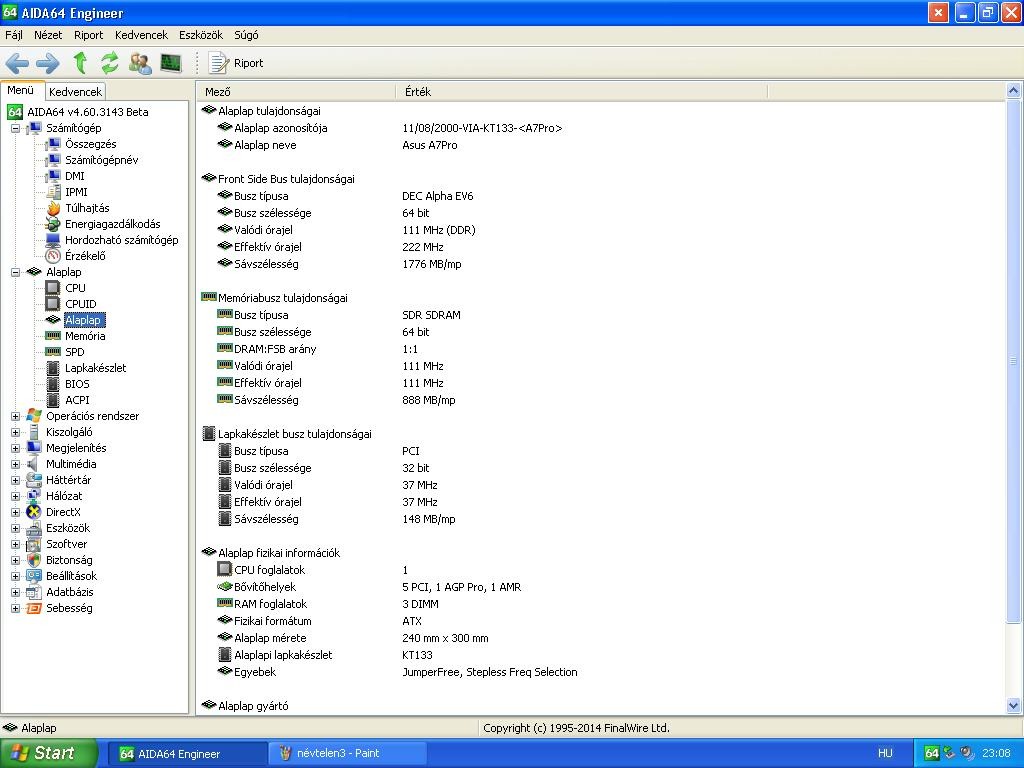Select AIDA64 v4.60.3143 Beta root node
Viewport: 1024px width, 768px height.
pos(88,112)
